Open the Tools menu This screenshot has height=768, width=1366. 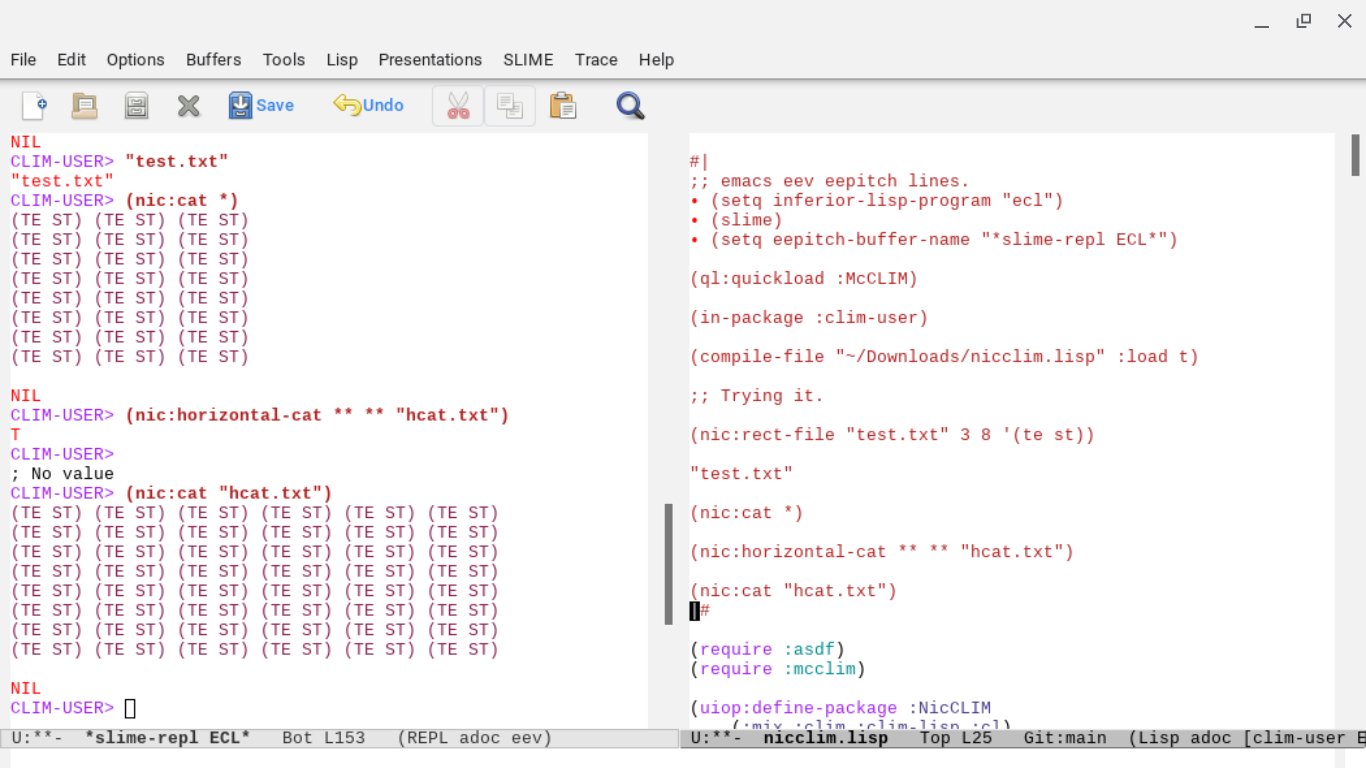284,60
